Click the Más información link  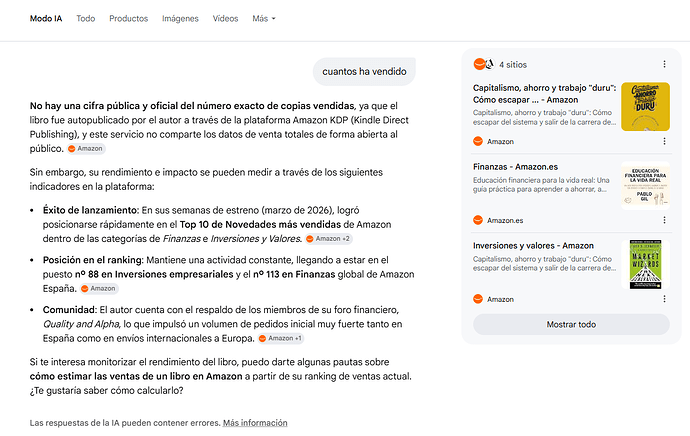click(255, 423)
